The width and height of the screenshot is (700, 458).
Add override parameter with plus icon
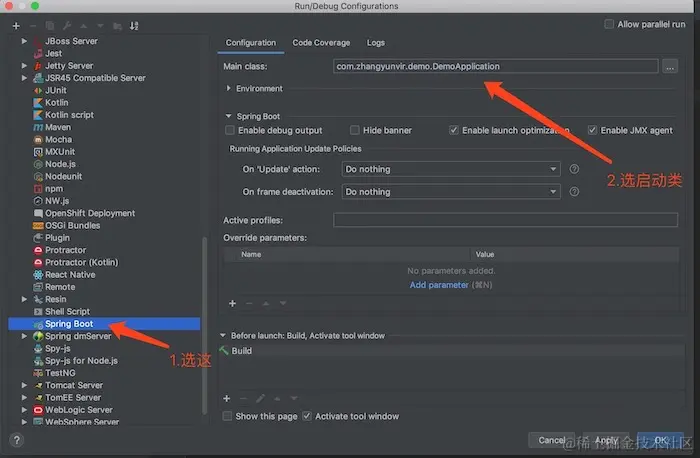(232, 304)
